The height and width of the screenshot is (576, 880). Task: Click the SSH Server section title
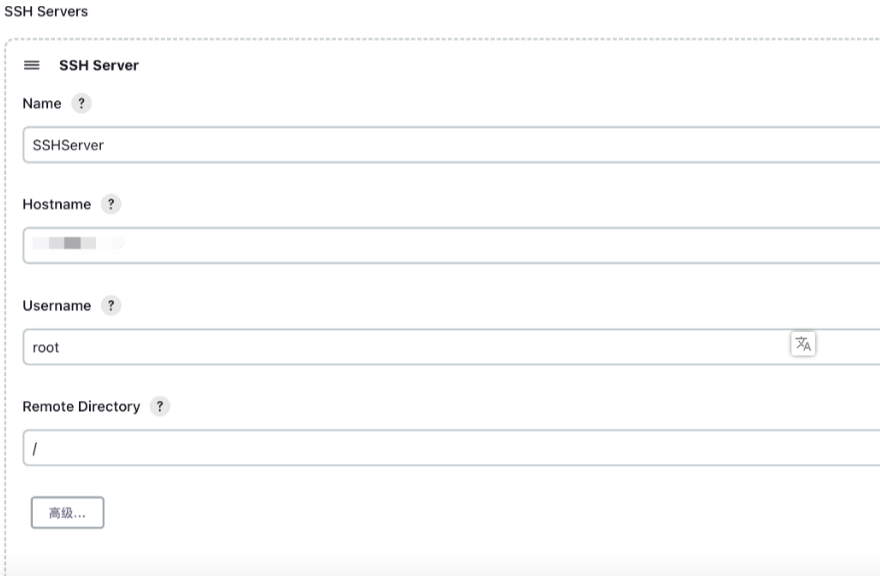pyautogui.click(x=99, y=65)
